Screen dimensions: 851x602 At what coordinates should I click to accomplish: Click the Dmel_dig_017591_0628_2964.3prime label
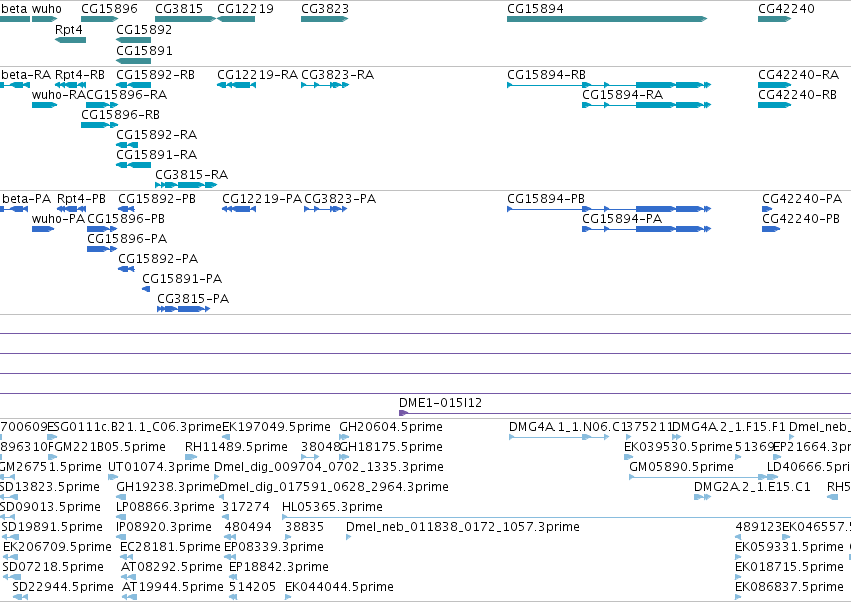tap(334, 487)
